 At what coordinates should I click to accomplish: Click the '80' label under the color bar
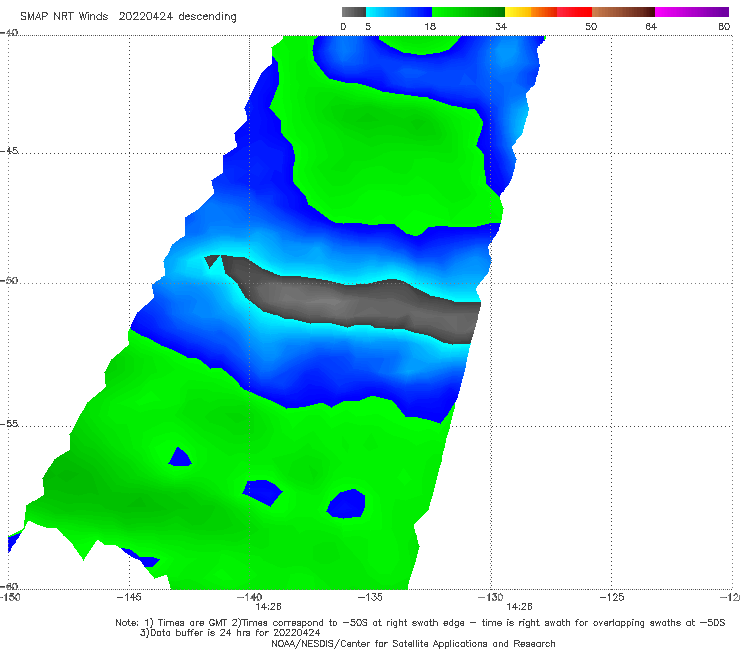pyautogui.click(x=724, y=26)
